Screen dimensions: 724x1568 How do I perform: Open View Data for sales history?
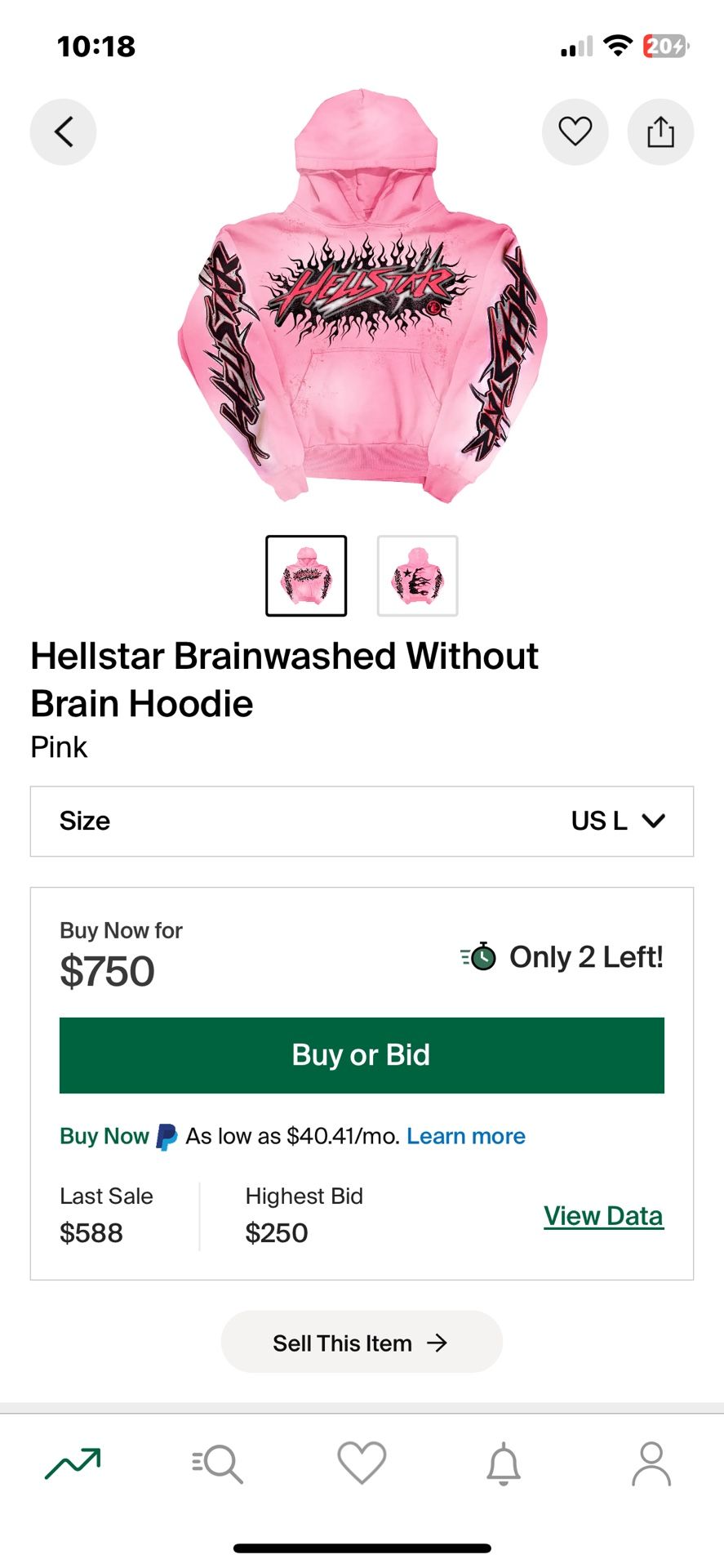[603, 1215]
